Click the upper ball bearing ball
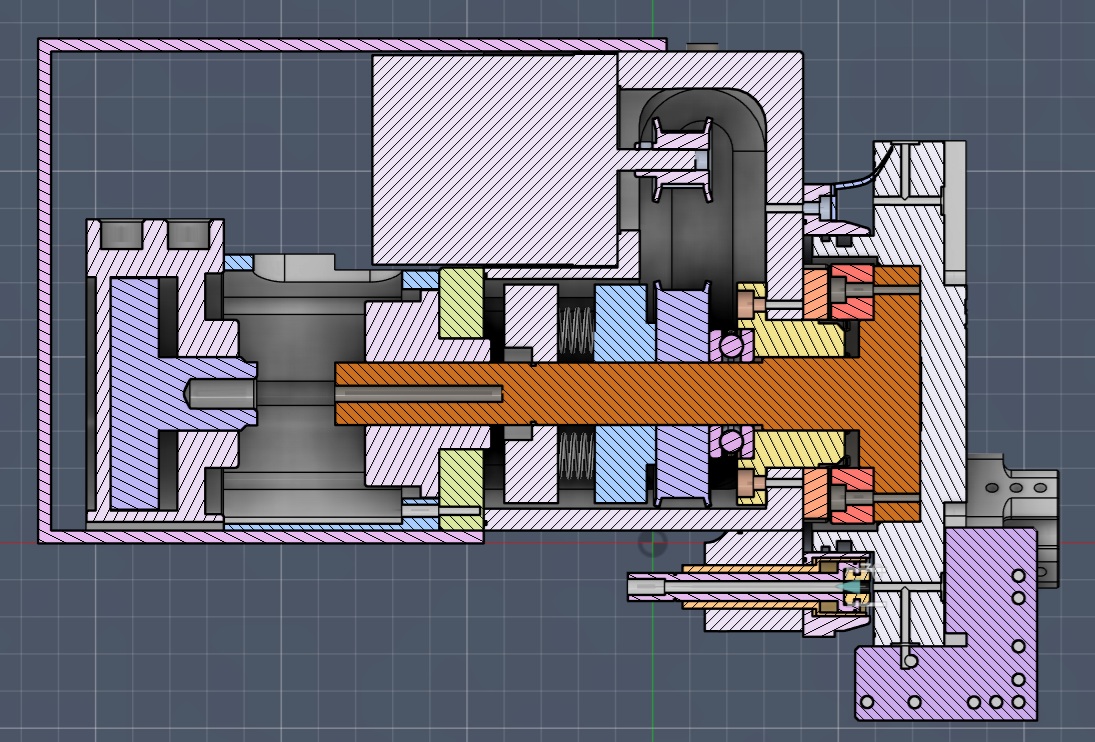Viewport: 1095px width, 742px height. pos(730,345)
